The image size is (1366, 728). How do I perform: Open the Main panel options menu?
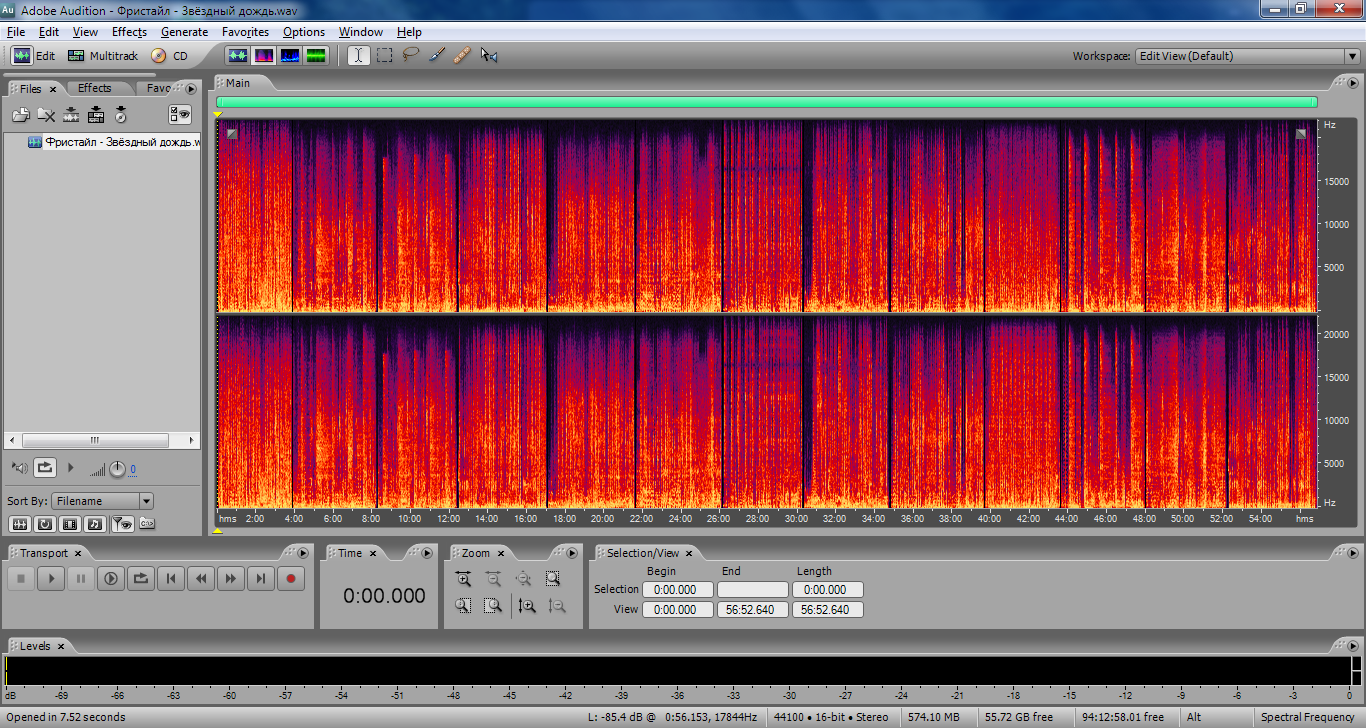point(1353,82)
